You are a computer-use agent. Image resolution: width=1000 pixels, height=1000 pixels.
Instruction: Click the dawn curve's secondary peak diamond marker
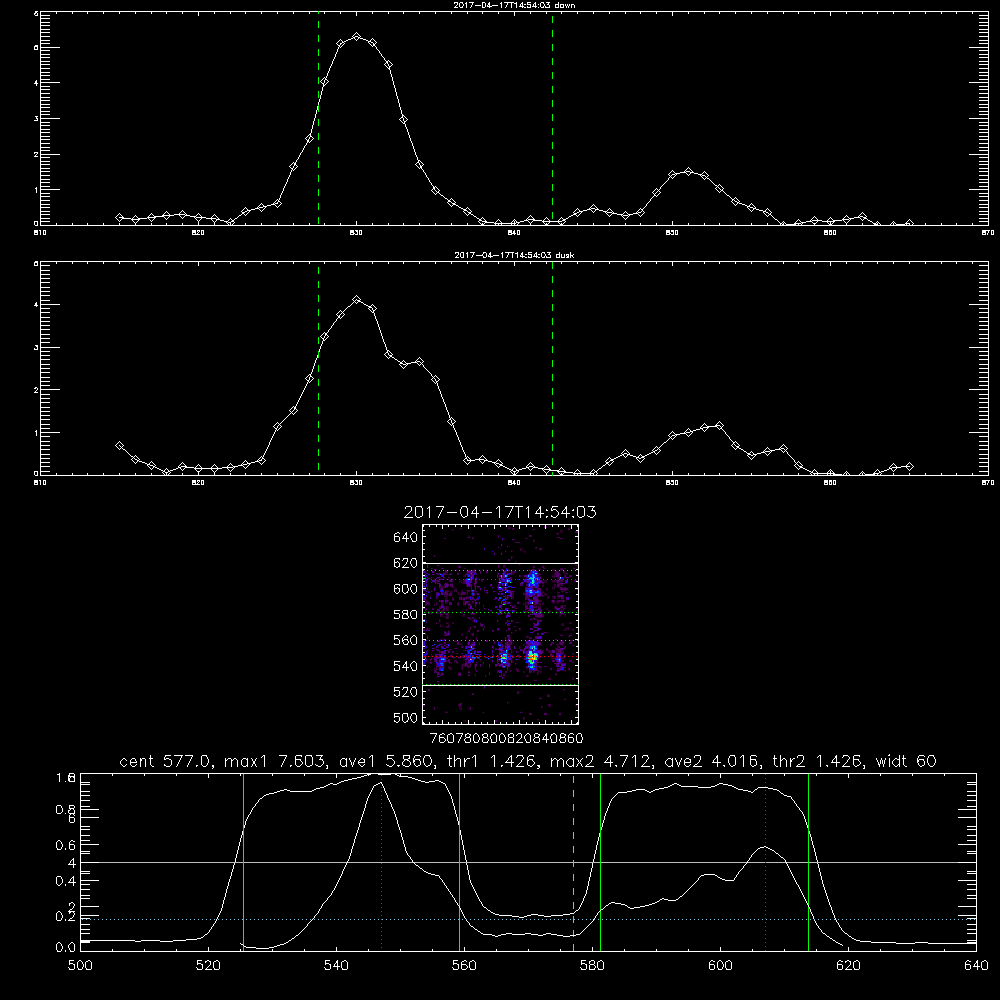click(688, 172)
